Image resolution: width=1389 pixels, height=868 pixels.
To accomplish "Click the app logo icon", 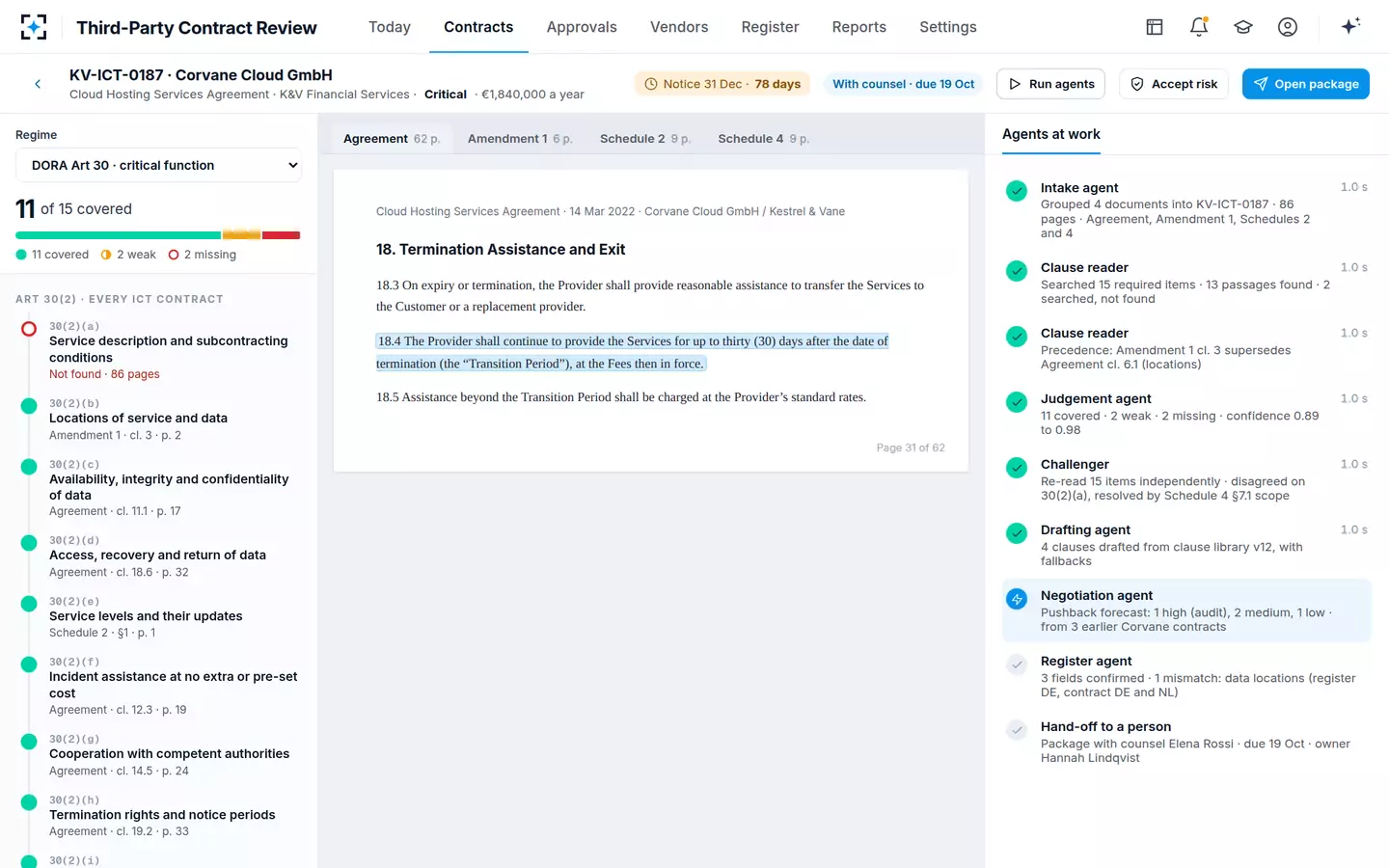I will pyautogui.click(x=34, y=27).
